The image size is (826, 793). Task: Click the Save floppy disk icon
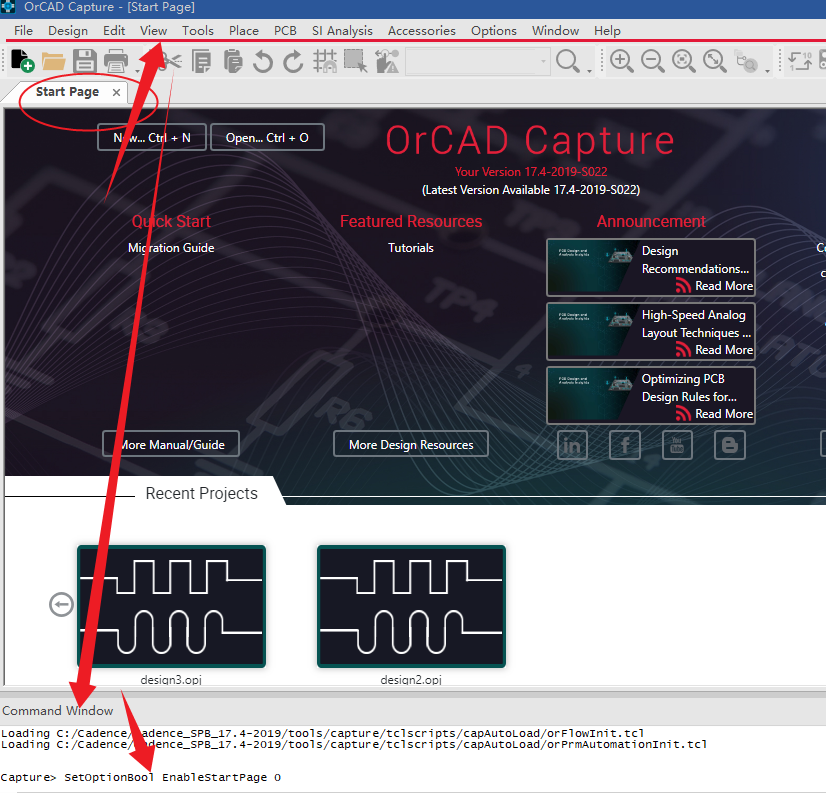[x=84, y=61]
